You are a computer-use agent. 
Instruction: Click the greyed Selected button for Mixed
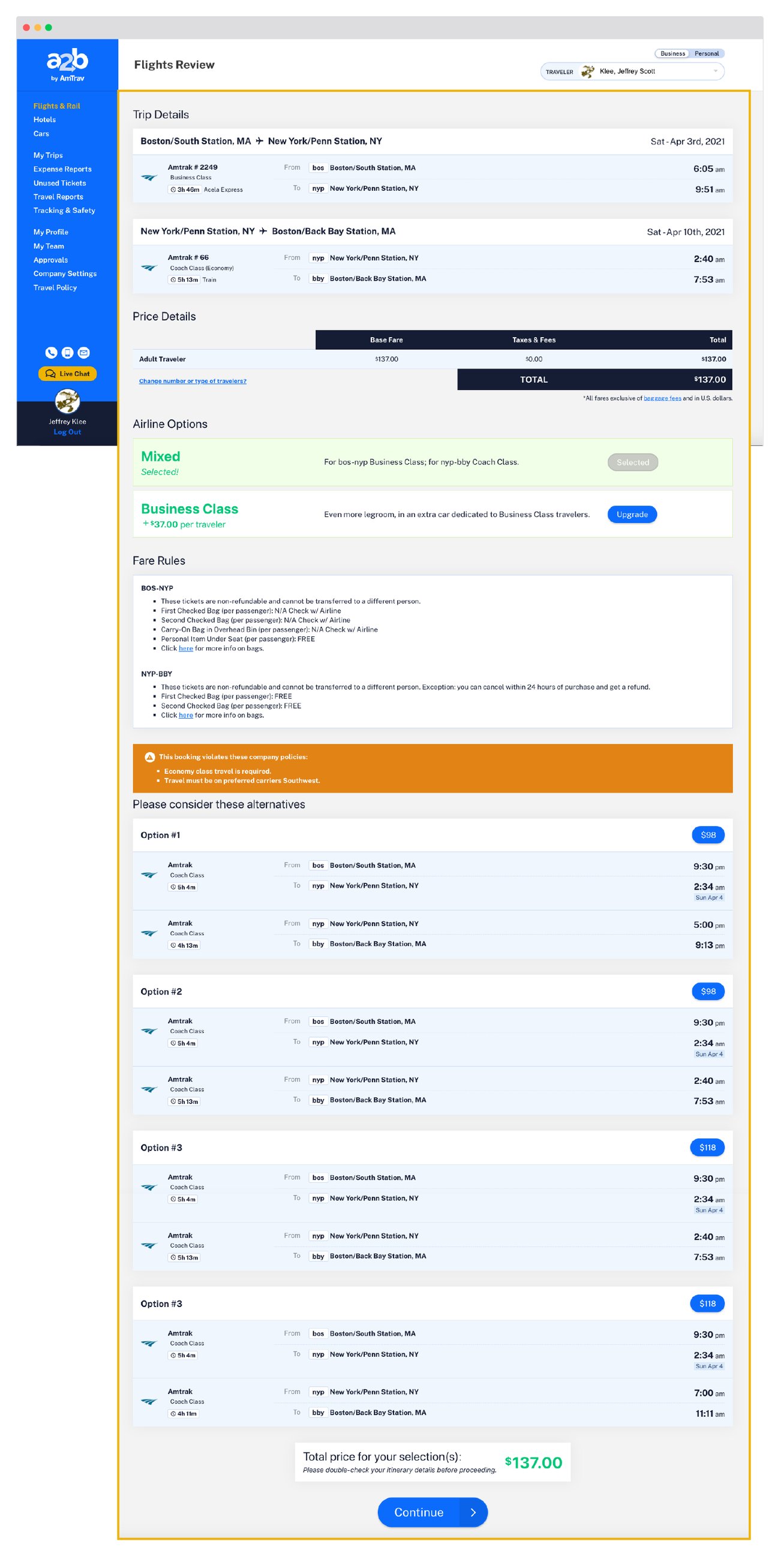pyautogui.click(x=632, y=462)
